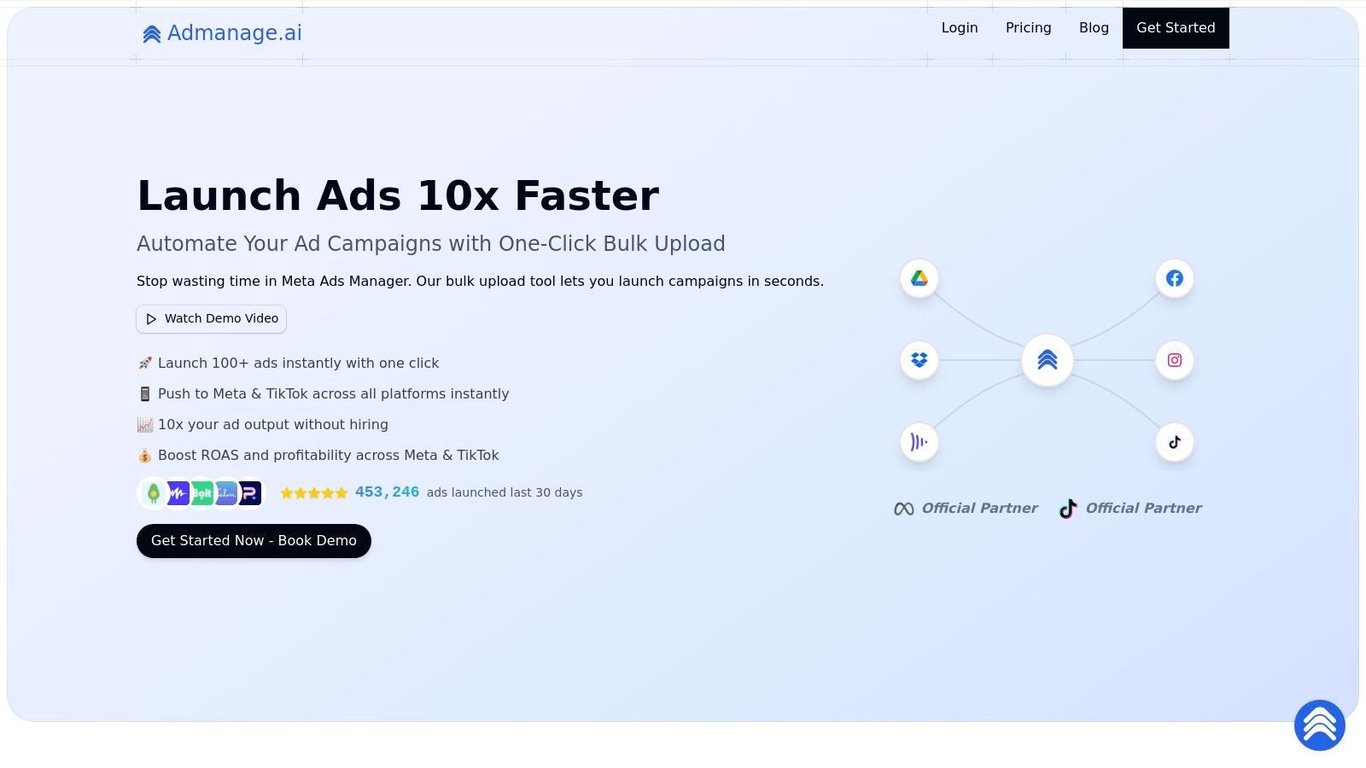Click the green avocado customer logo
Screen dimensions: 1366x768
coord(153,493)
